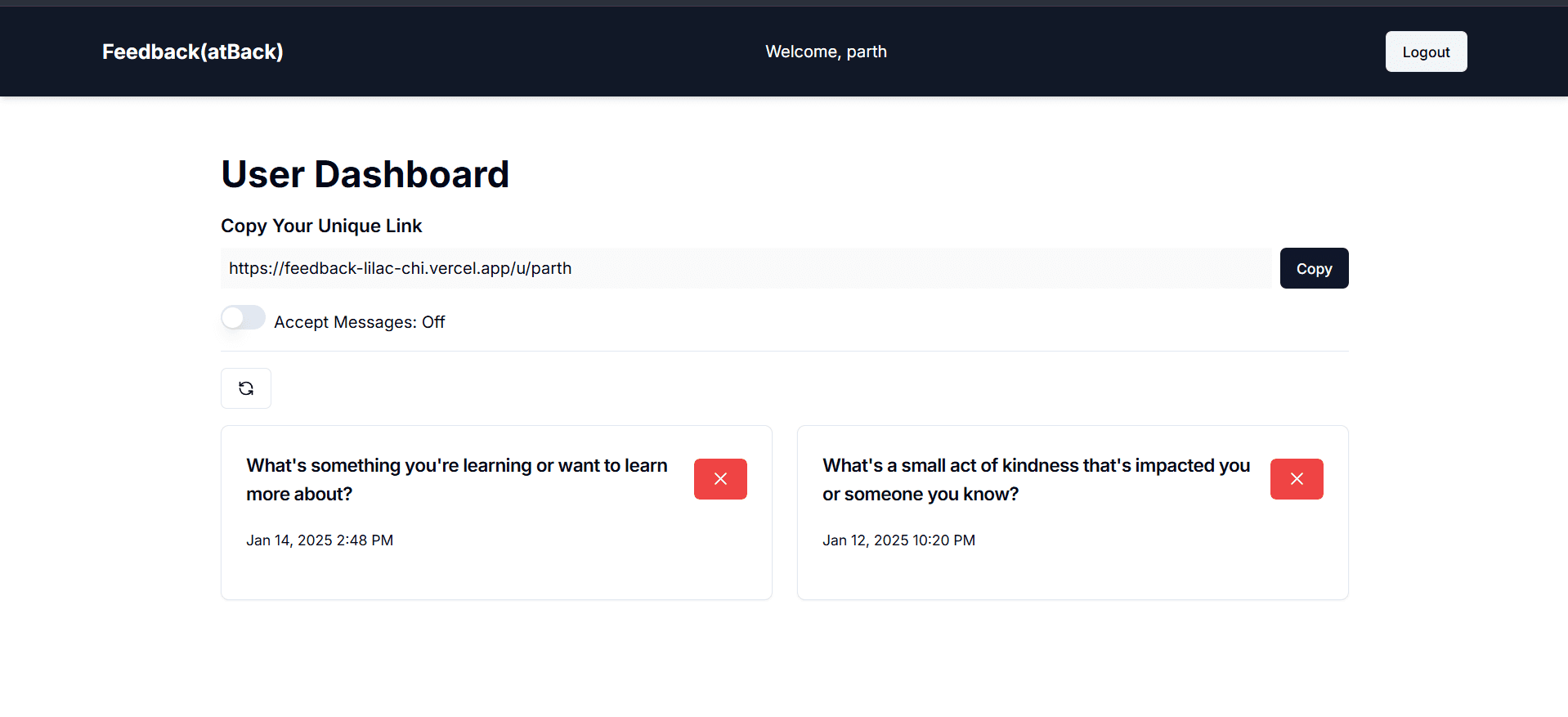Click the Copy Your Unique Link label
The height and width of the screenshot is (717, 1568).
[321, 226]
